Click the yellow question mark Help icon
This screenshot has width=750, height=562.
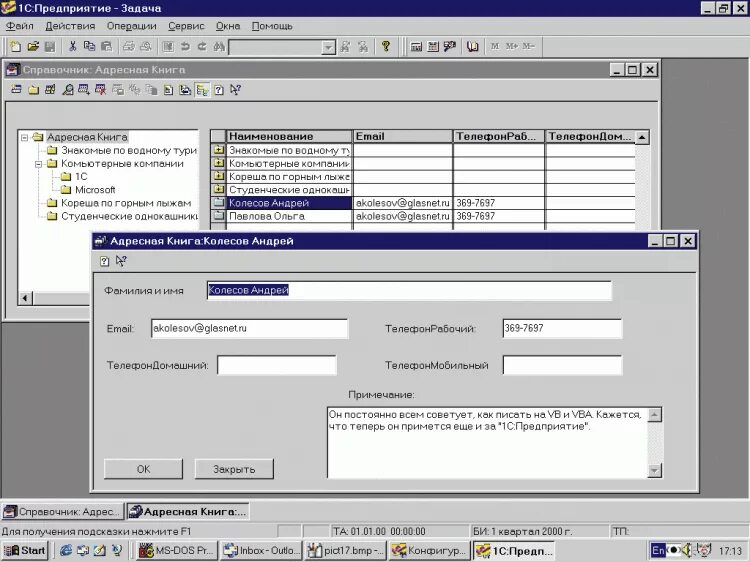tap(386, 46)
